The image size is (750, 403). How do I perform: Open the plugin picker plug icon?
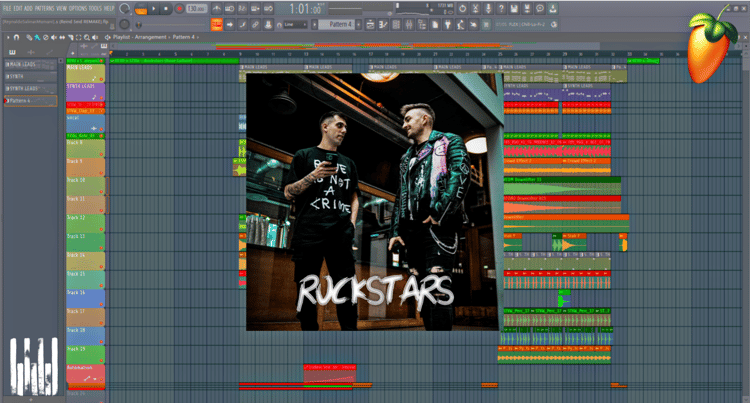tap(448, 25)
